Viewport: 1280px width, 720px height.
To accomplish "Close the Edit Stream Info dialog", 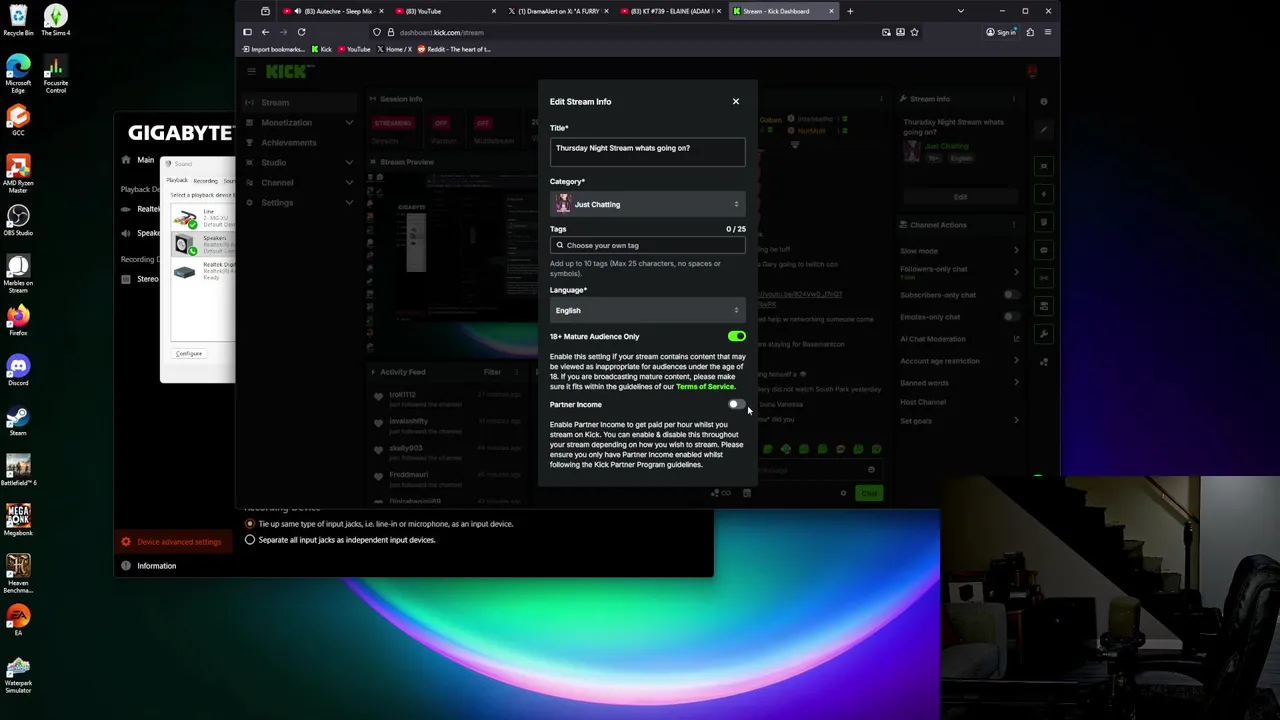I will [x=735, y=101].
